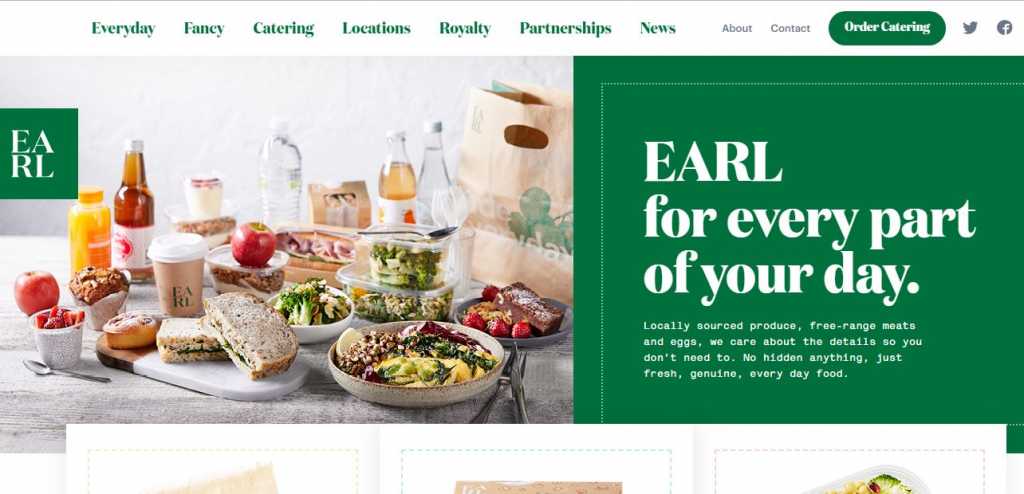The height and width of the screenshot is (494, 1024).
Task: Click the Order Catering button
Action: pos(887,28)
